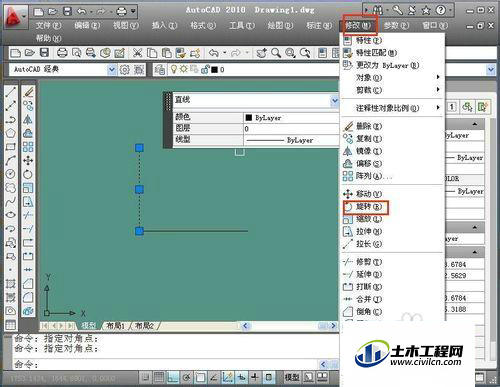Open the 文件 menu
Image resolution: width=500 pixels, height=387 pixels.
pos(48,25)
